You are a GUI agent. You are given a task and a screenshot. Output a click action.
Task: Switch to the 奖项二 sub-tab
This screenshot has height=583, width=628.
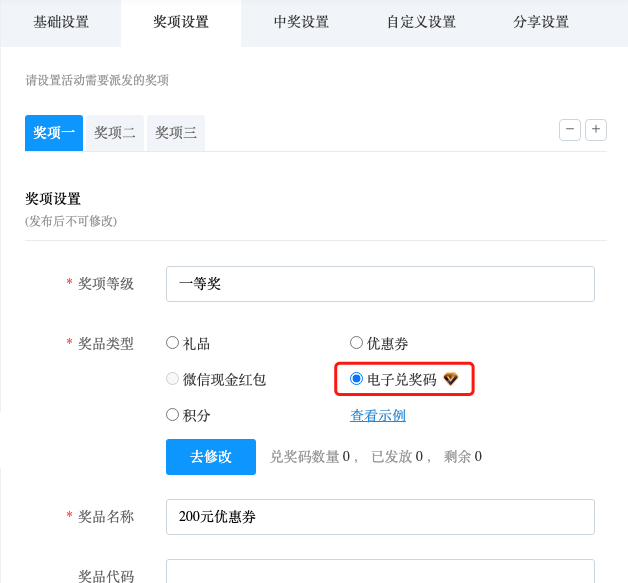[x=115, y=133]
